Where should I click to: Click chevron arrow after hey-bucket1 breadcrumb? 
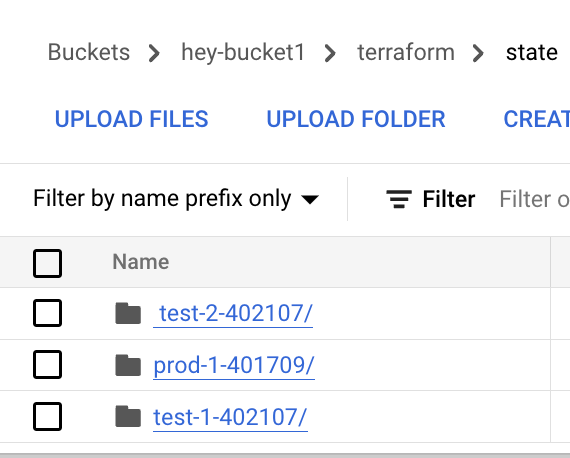330,53
